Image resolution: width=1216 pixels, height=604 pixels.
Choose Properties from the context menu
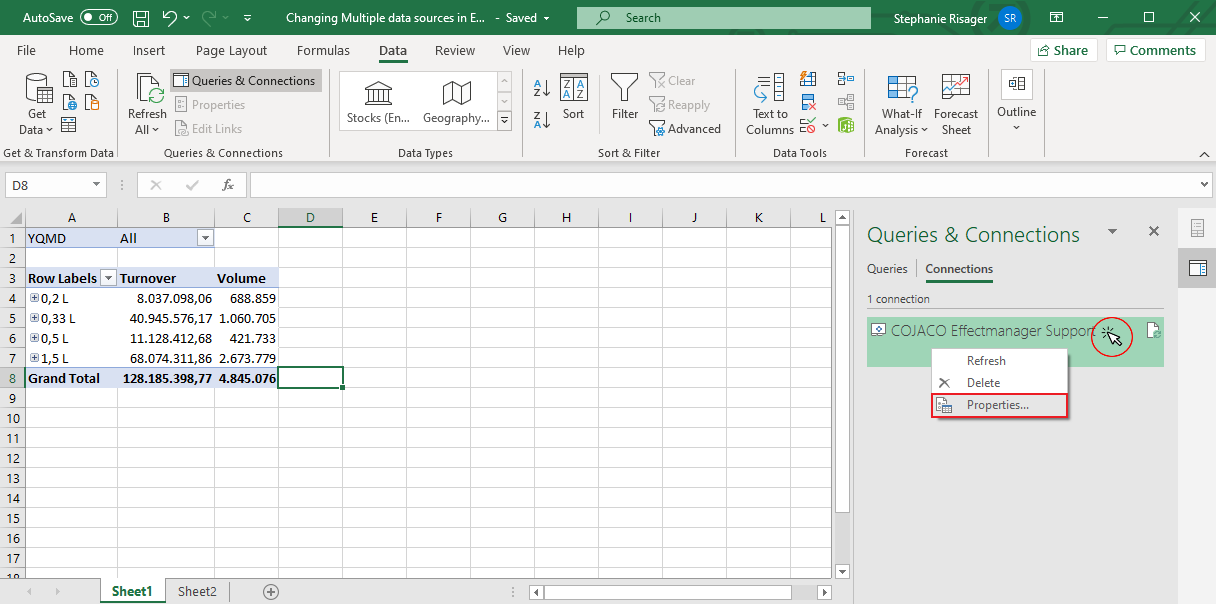click(1000, 405)
